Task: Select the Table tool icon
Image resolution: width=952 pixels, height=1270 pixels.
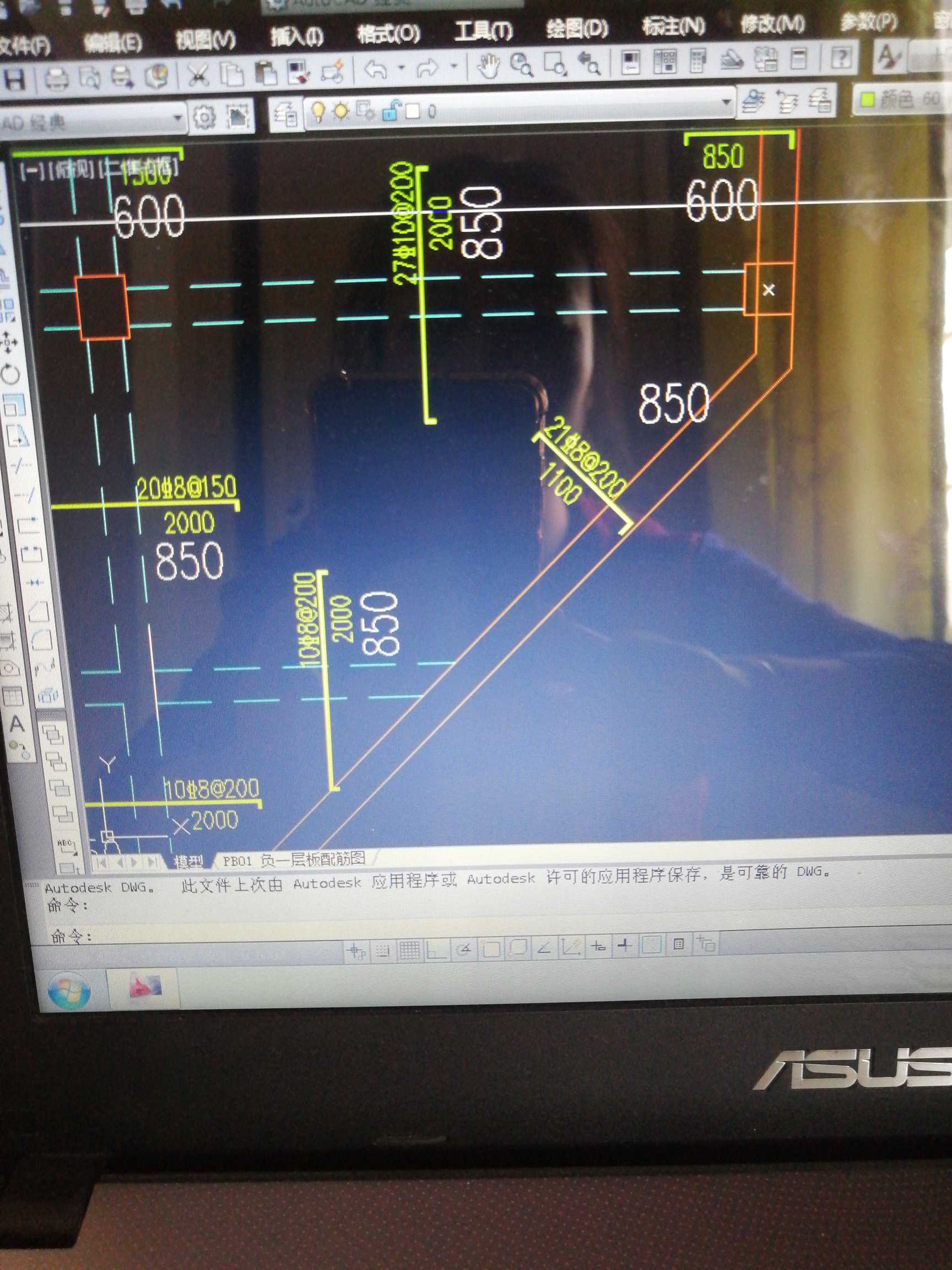Action: 13,696
